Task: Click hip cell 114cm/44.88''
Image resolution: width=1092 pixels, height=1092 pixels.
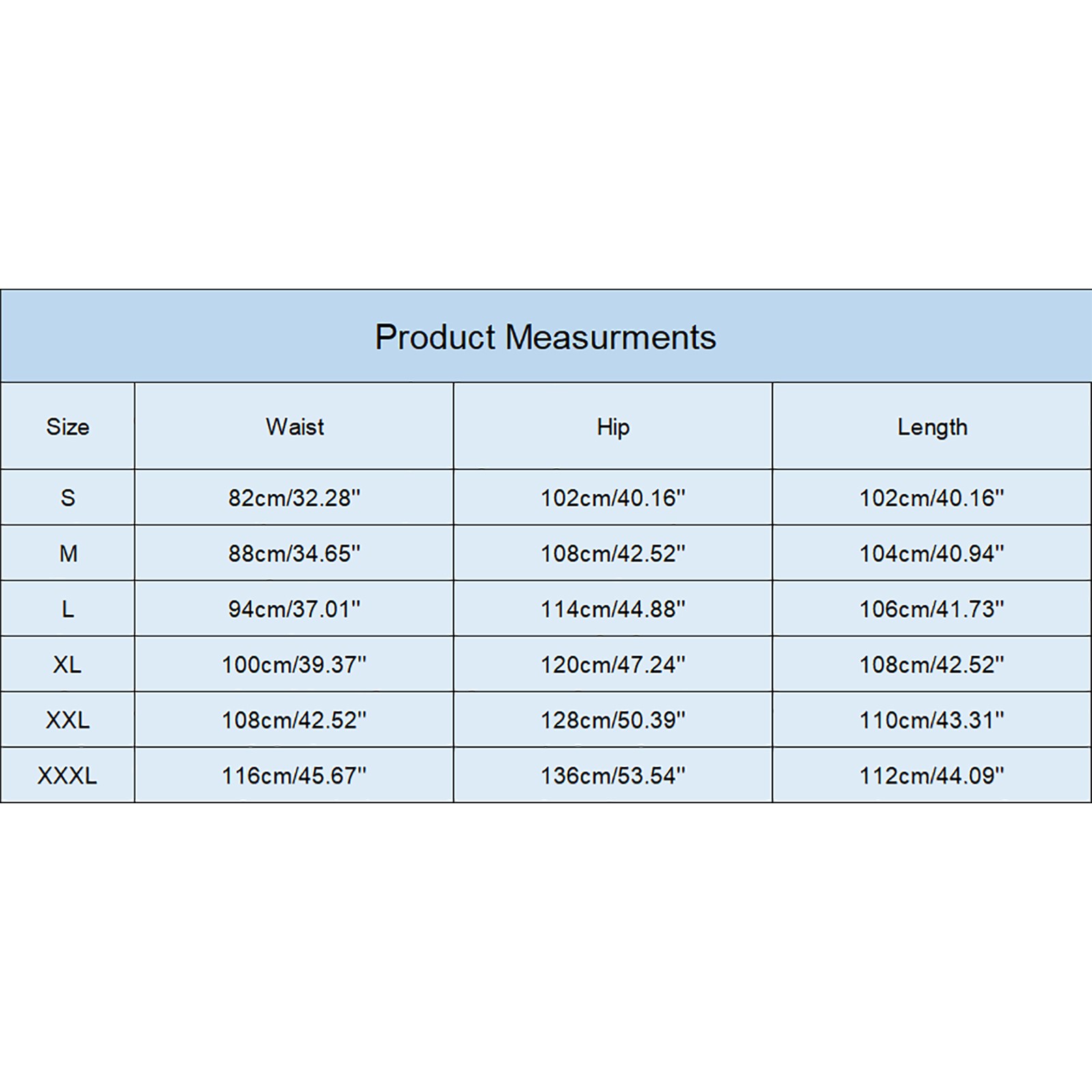Action: (x=613, y=609)
